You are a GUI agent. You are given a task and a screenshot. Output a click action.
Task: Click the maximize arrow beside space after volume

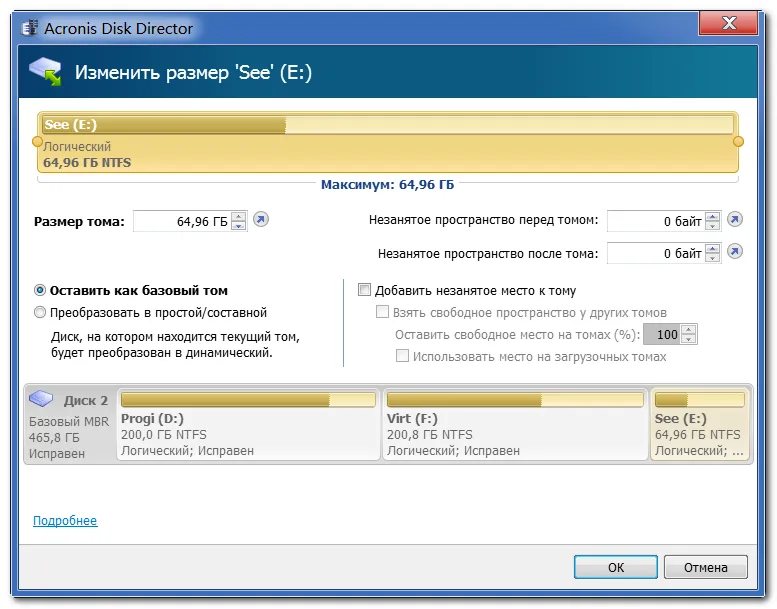point(735,252)
